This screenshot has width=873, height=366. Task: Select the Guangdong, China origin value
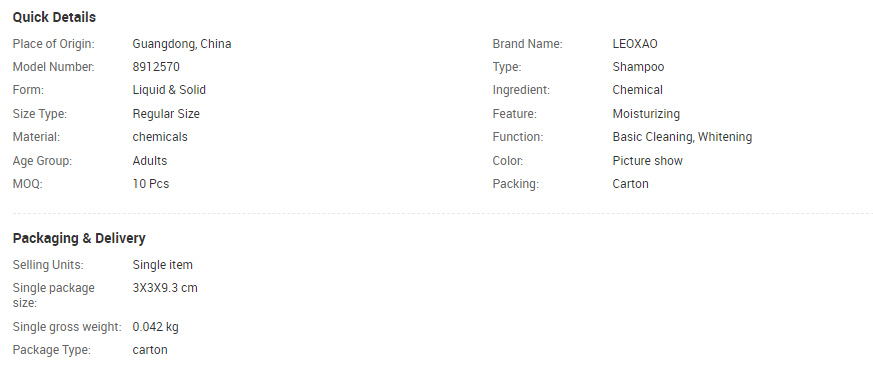pos(182,44)
